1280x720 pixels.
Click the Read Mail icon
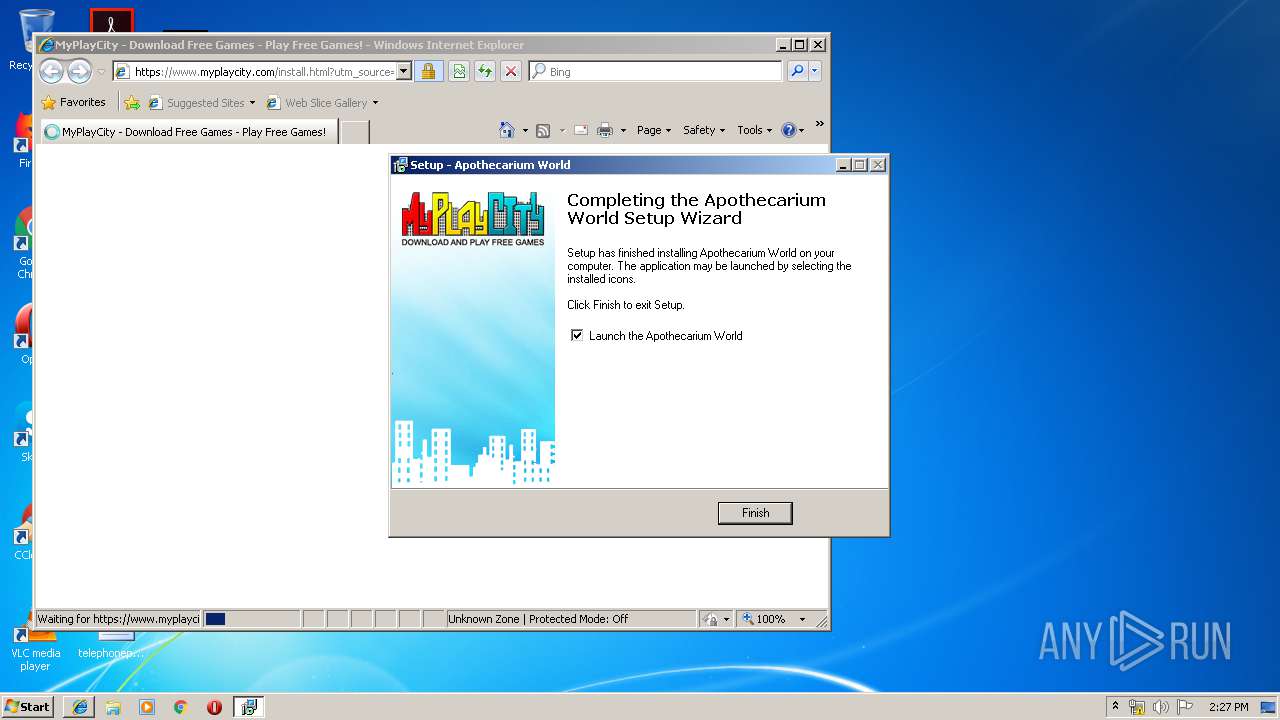tap(580, 130)
